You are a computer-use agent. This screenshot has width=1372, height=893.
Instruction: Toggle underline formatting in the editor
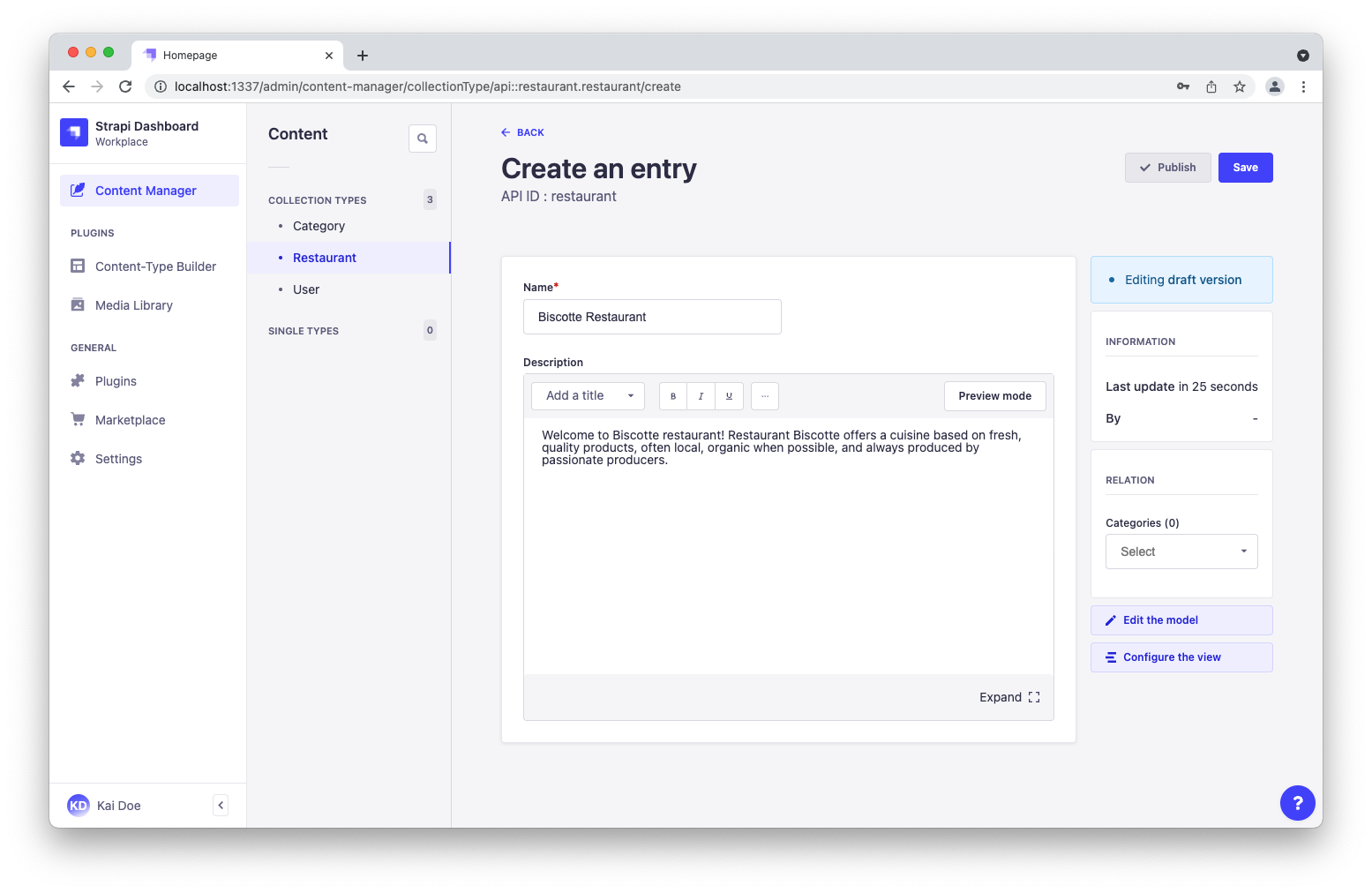click(729, 395)
